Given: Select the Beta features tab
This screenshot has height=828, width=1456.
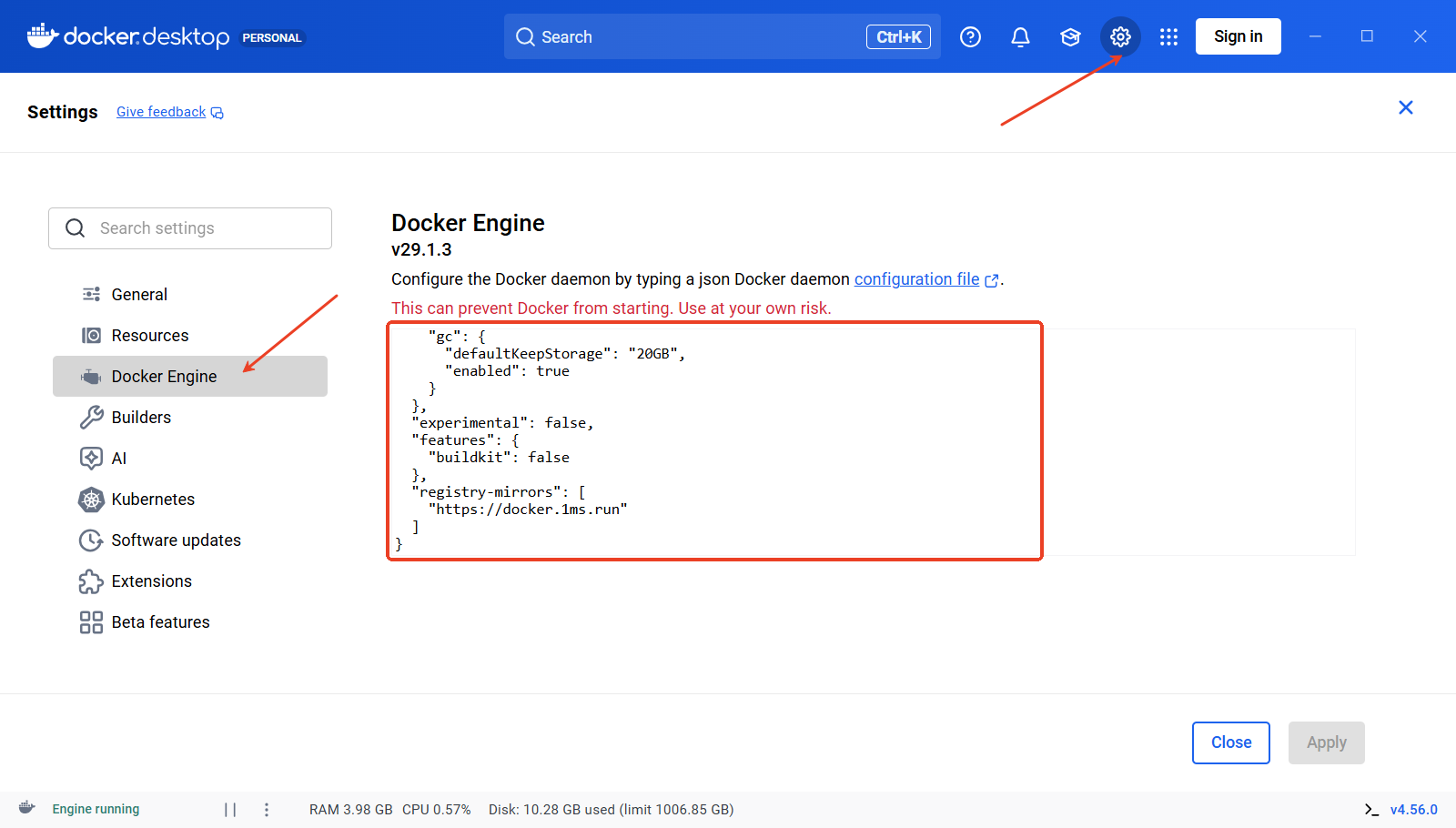Looking at the screenshot, I should pyautogui.click(x=190, y=621).
